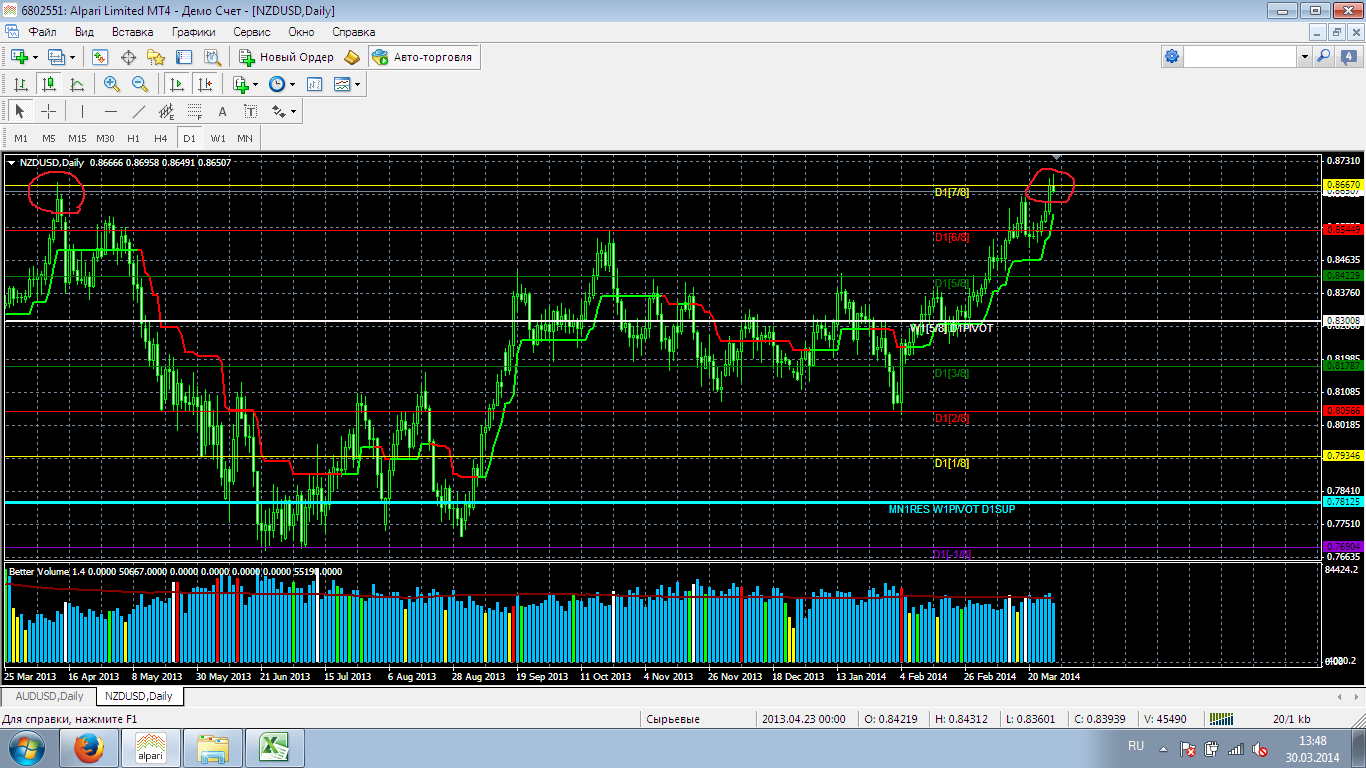
Task: Switch timeframe to M5
Action: tap(49, 138)
